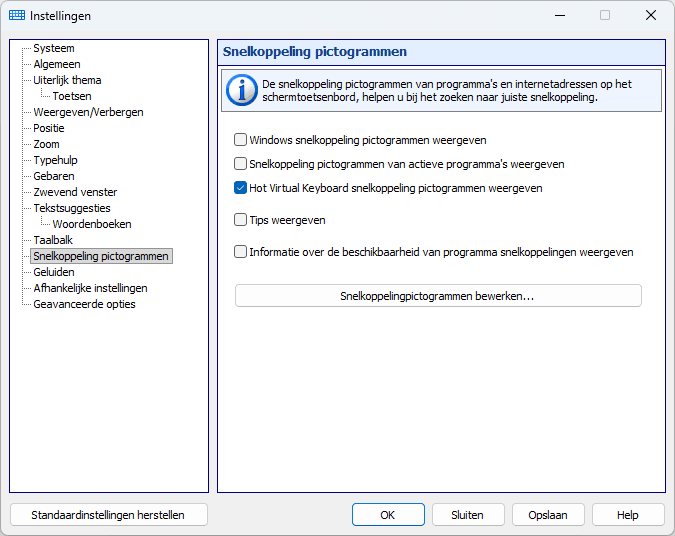Select Typehulp tree item
Viewport: 675px width, 536px height.
(x=56, y=160)
